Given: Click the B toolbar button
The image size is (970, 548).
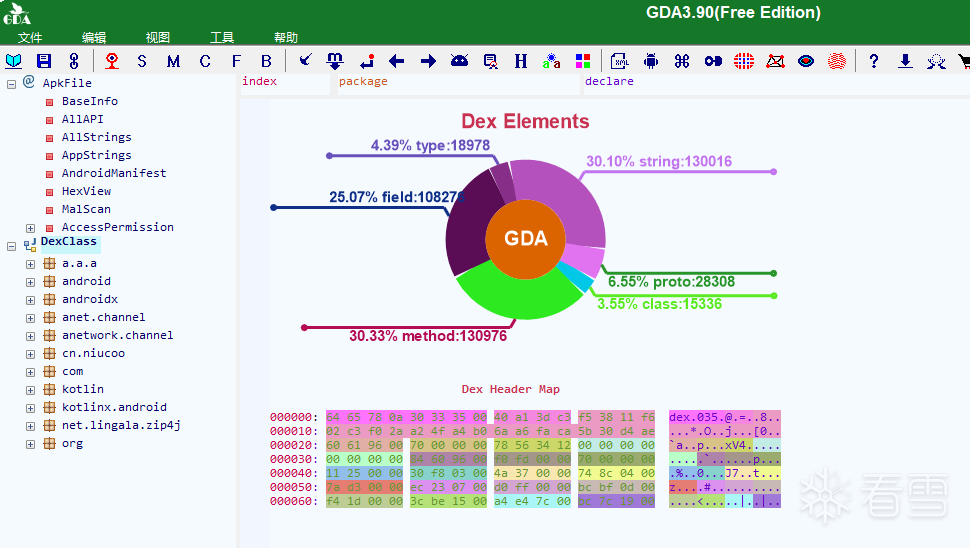Looking at the screenshot, I should (x=267, y=61).
